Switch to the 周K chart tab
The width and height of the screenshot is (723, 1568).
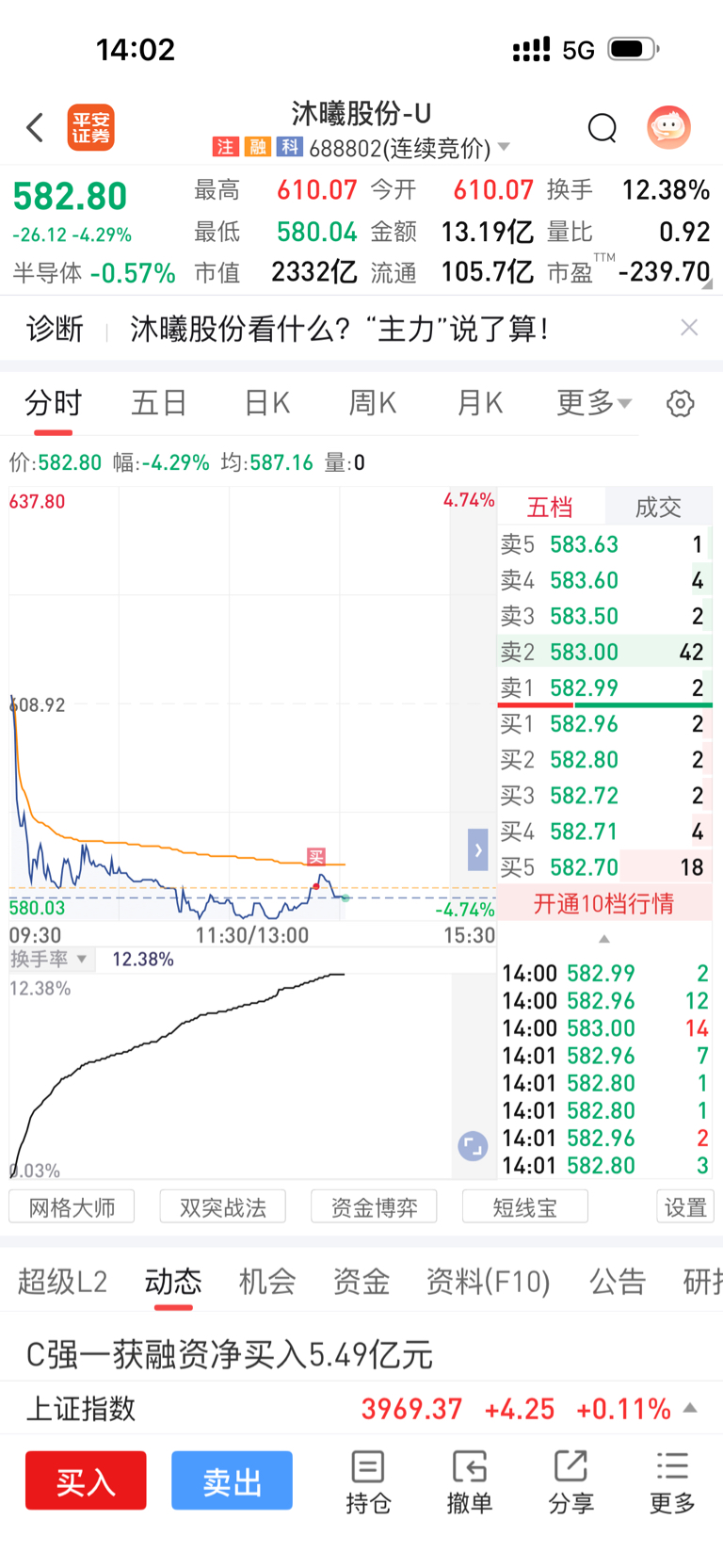click(x=373, y=404)
